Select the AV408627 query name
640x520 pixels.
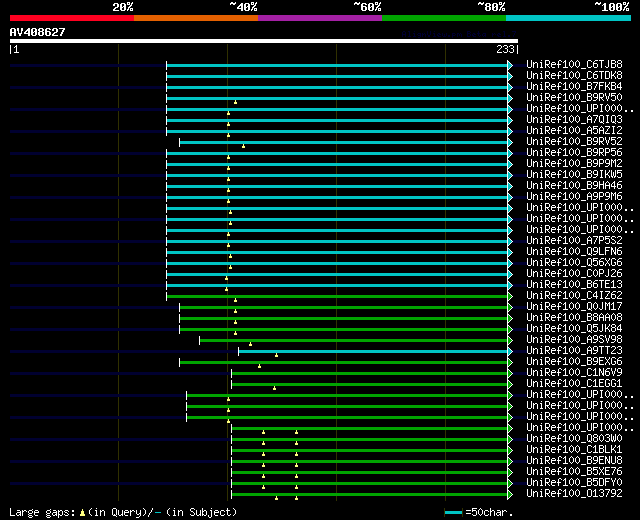(x=38, y=32)
